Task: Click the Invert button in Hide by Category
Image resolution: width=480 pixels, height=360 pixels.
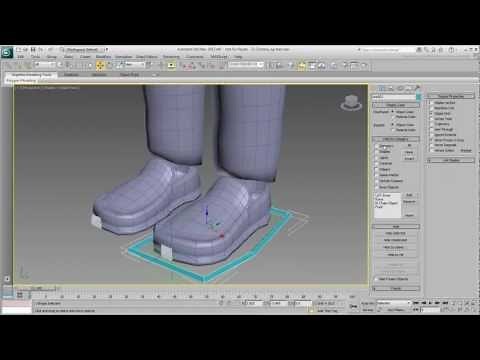Action: 409,159
